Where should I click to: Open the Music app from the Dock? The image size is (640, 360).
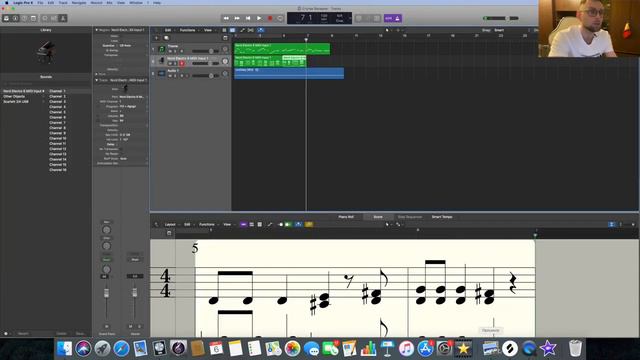pos(406,349)
